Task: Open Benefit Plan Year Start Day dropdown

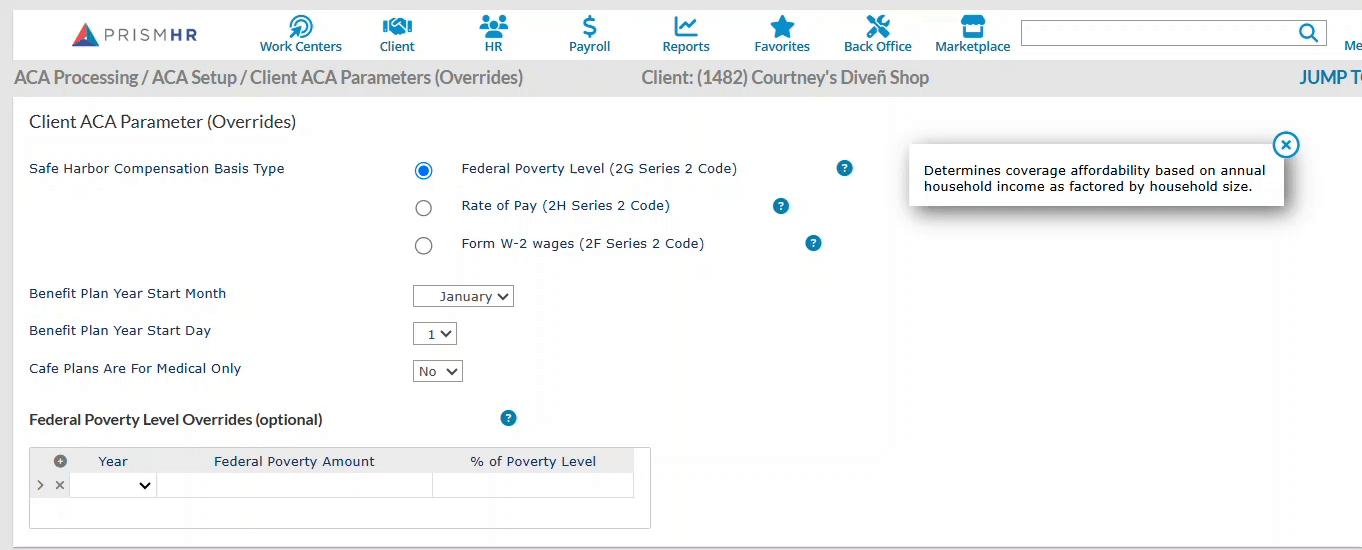Action: point(435,334)
